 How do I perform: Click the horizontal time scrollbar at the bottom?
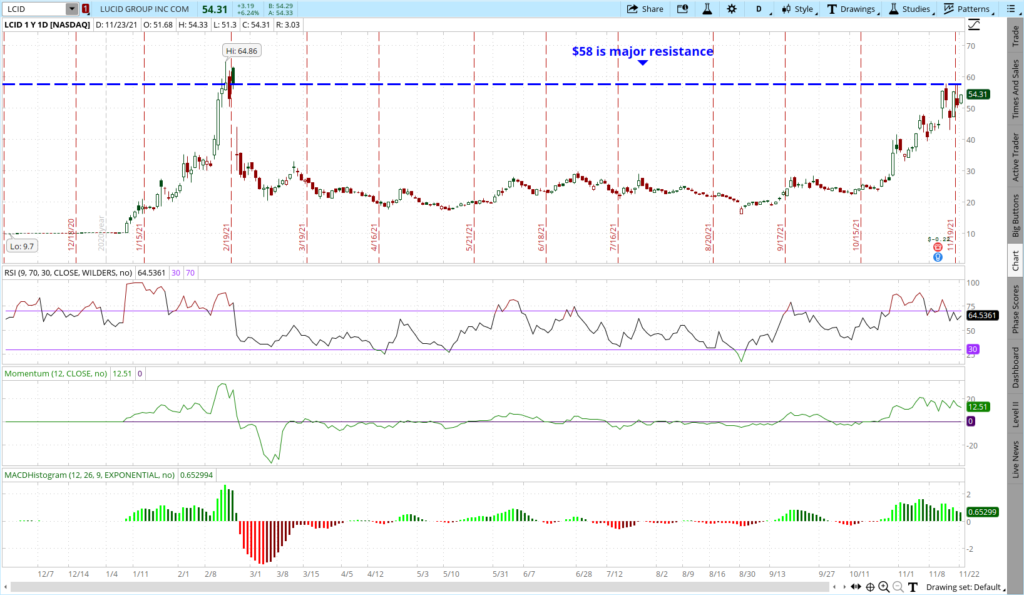tap(418, 587)
